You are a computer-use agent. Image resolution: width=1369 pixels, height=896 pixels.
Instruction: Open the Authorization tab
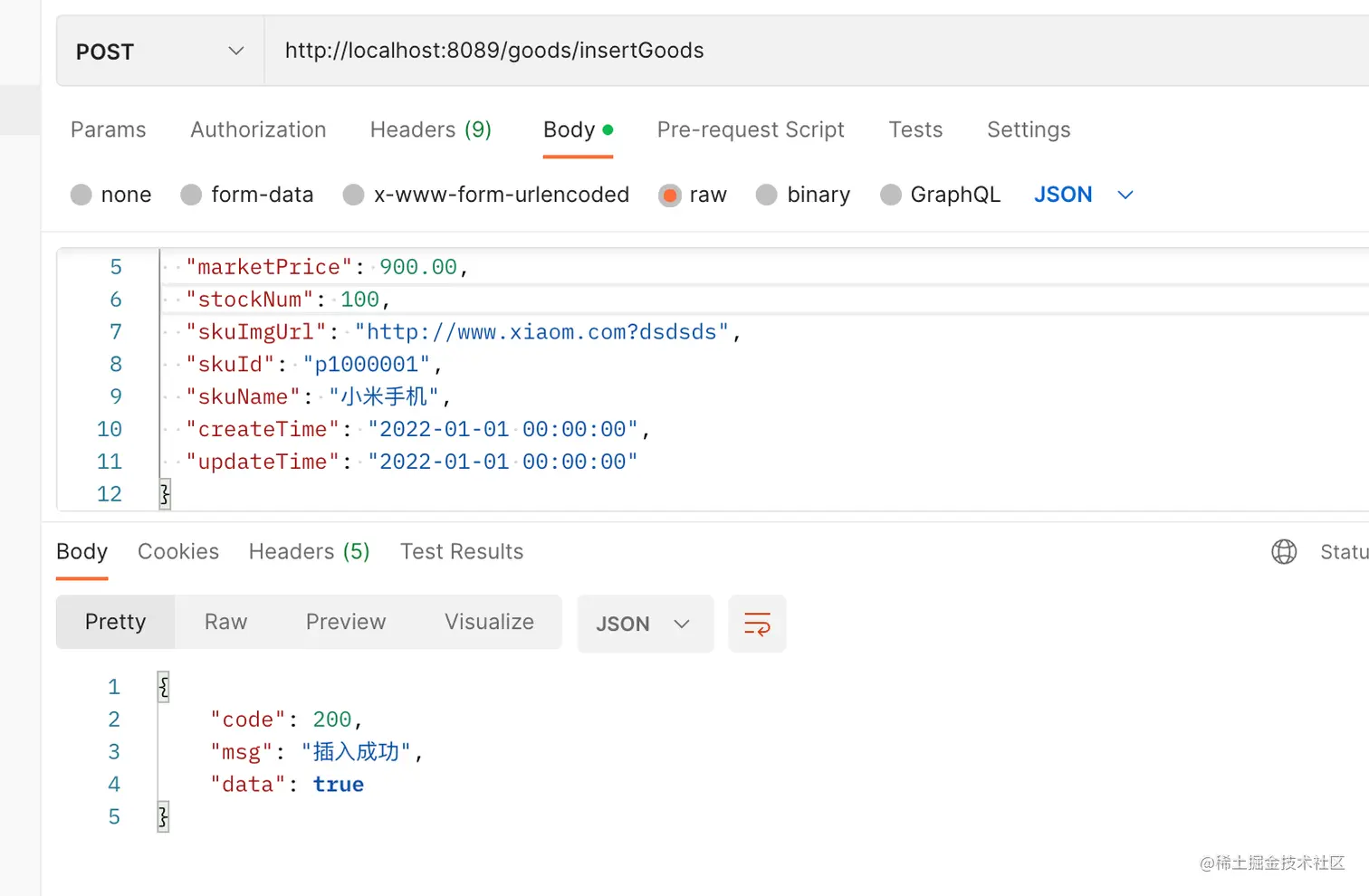pos(258,129)
